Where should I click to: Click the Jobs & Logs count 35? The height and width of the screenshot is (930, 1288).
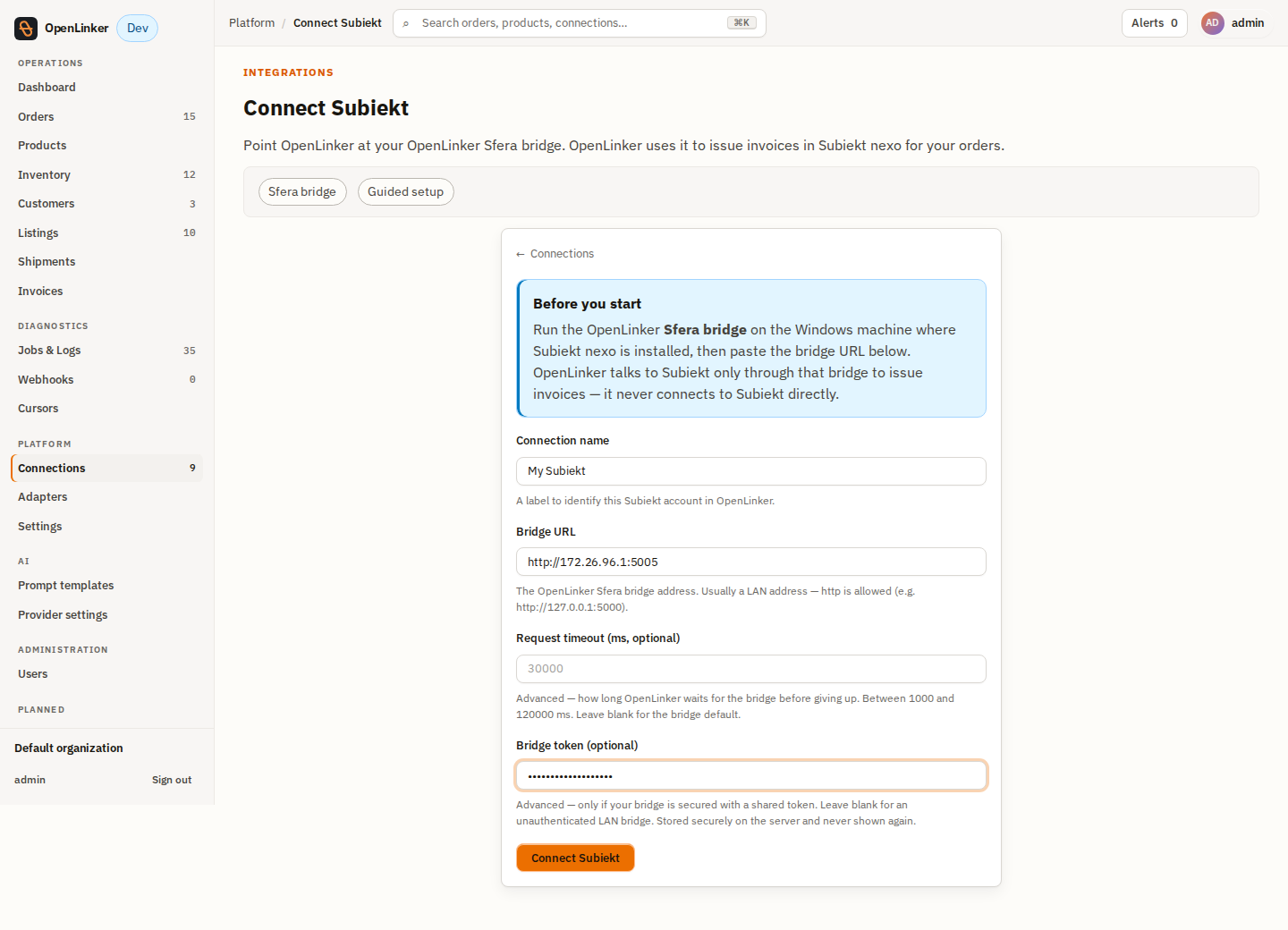(x=190, y=351)
